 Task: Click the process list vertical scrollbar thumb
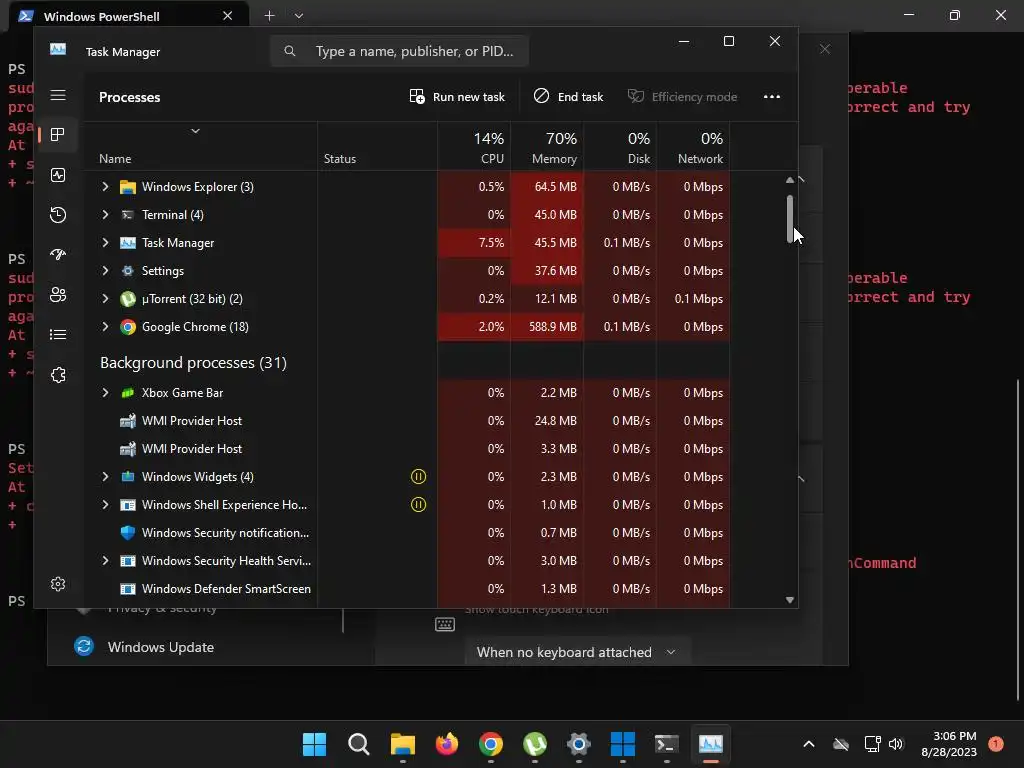point(790,219)
